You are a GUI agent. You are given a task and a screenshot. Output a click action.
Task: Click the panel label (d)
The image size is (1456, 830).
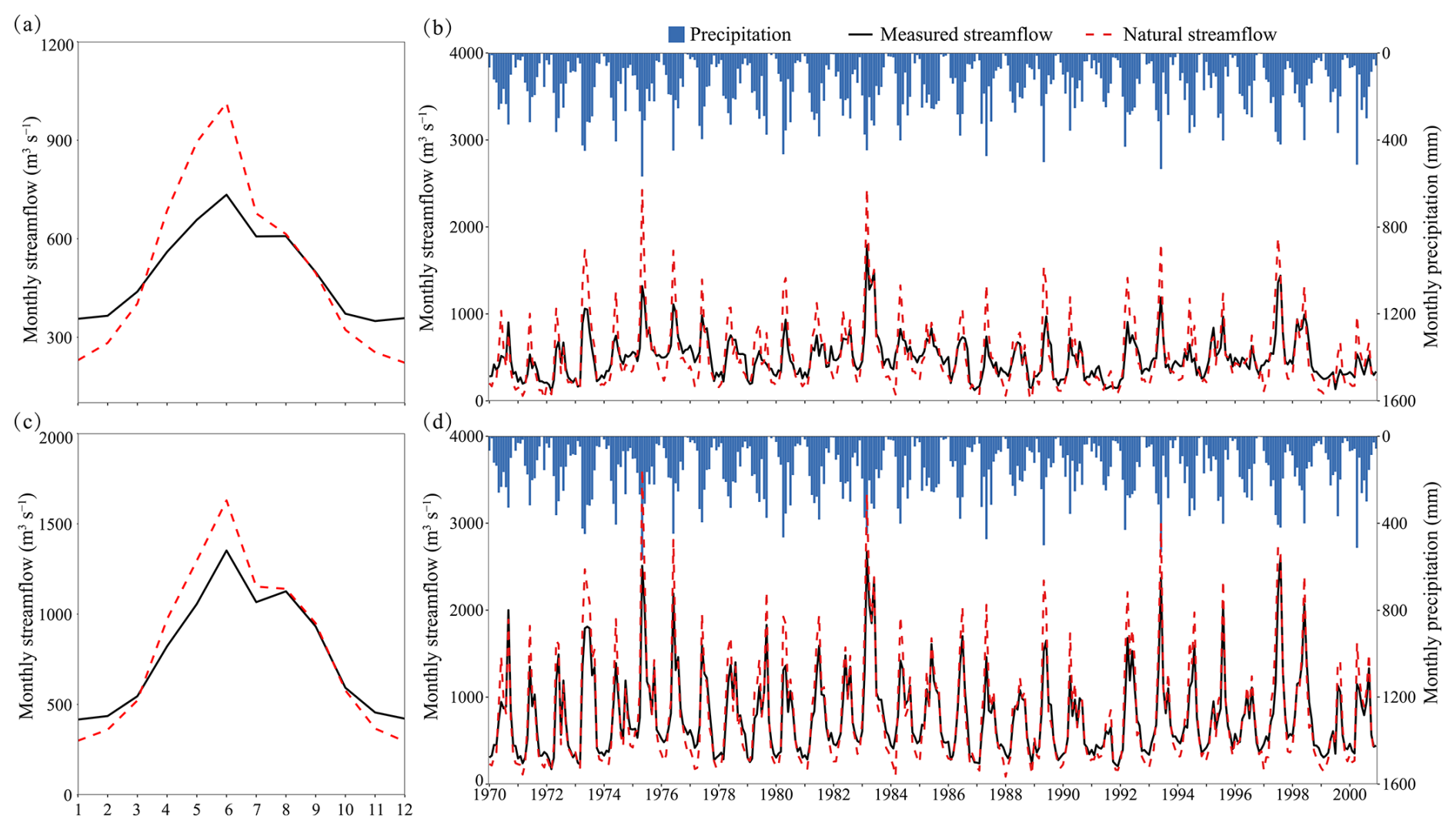pyautogui.click(x=437, y=422)
